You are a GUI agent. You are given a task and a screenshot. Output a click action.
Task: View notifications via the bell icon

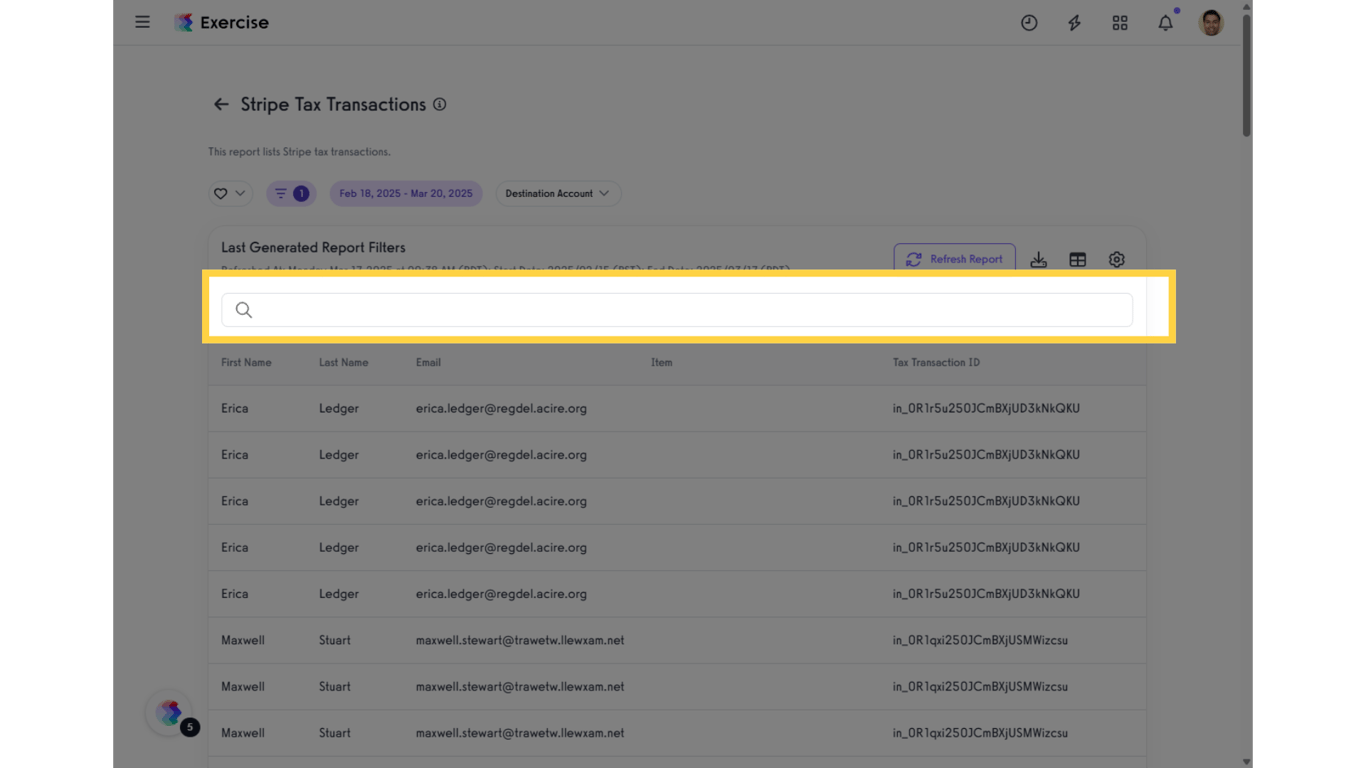(x=1165, y=22)
